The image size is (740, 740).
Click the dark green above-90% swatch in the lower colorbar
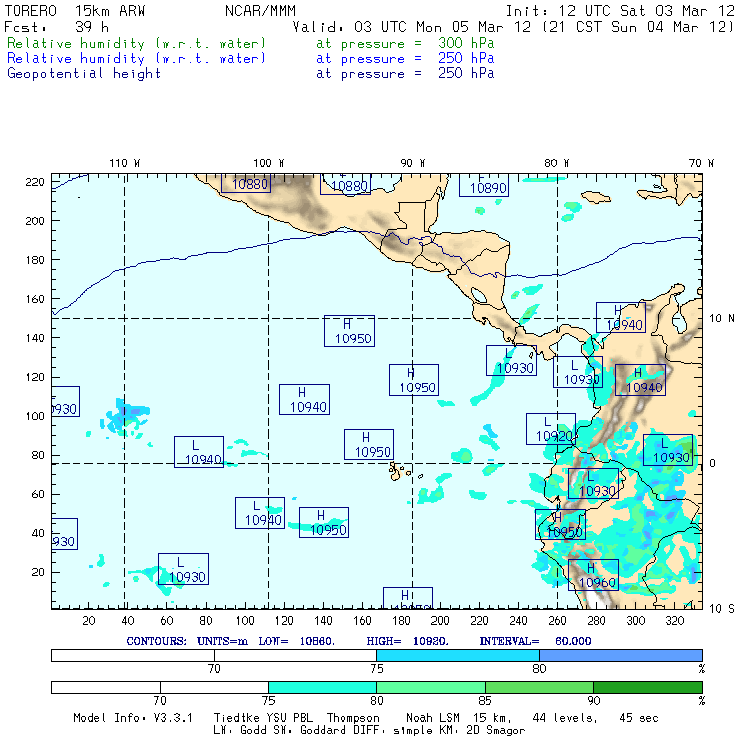coord(648,687)
